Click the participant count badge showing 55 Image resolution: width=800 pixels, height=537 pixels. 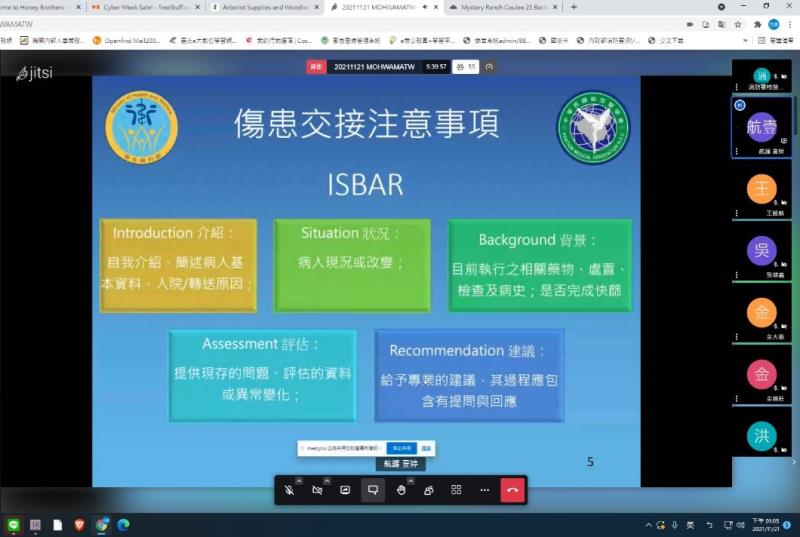coord(466,67)
